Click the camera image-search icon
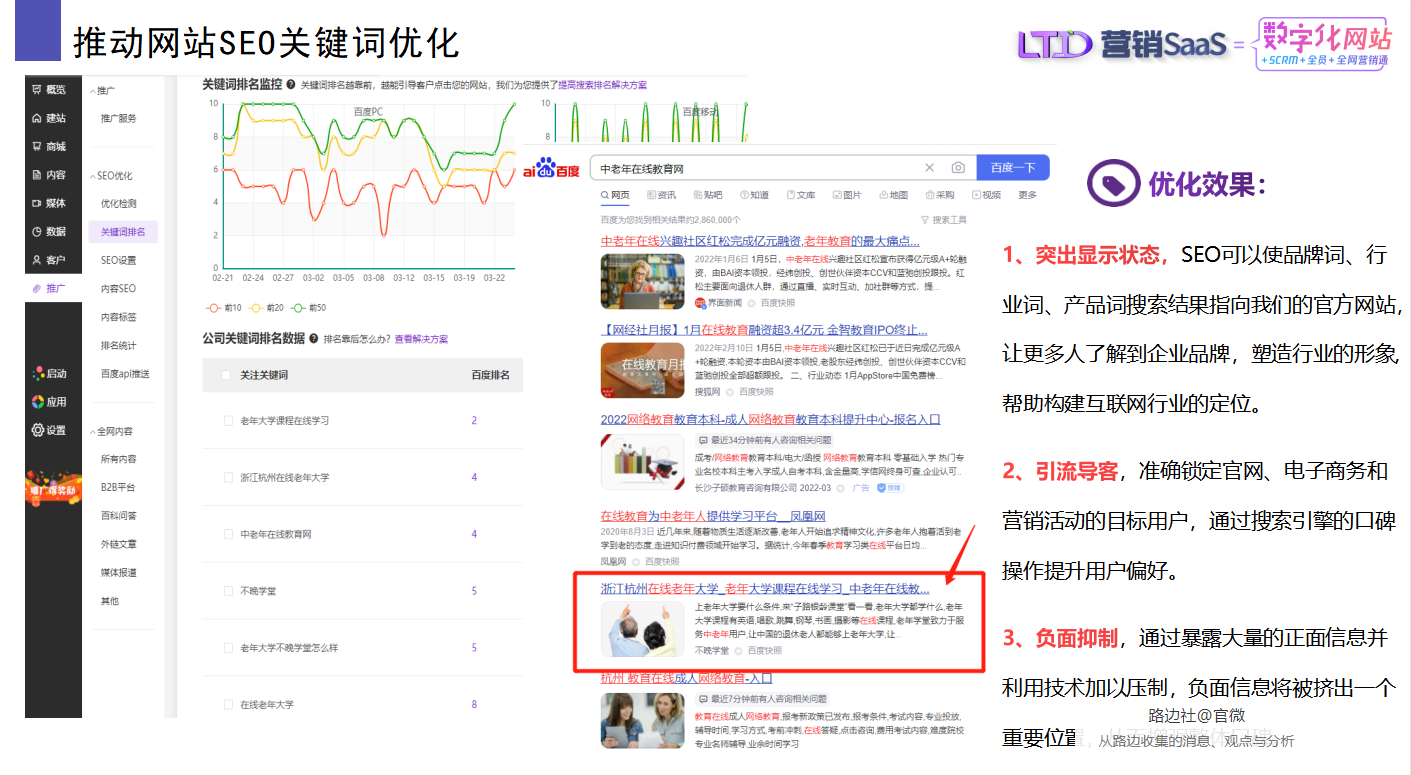Screen dimensions: 1411x775 click(958, 168)
